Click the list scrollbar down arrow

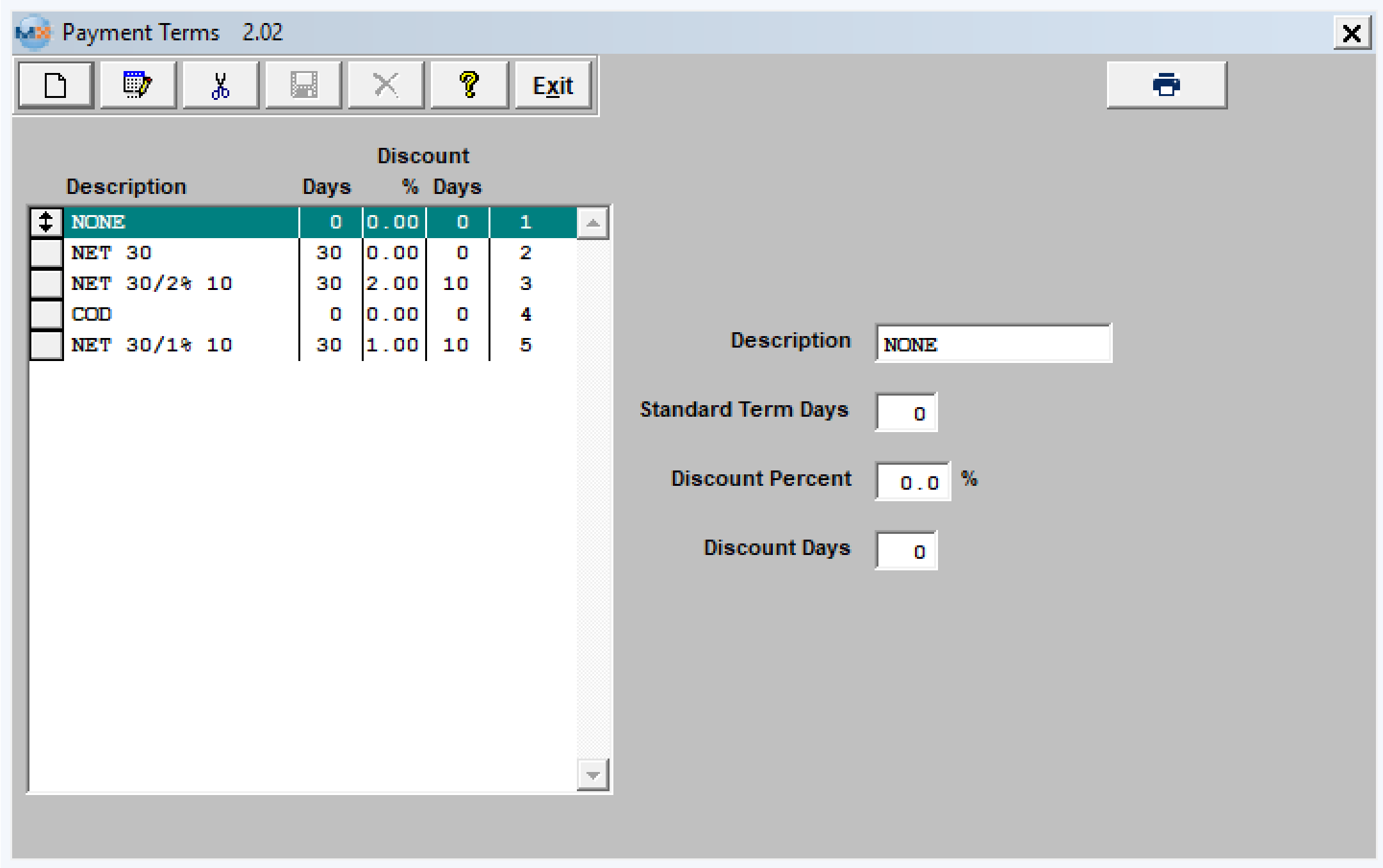[x=592, y=775]
